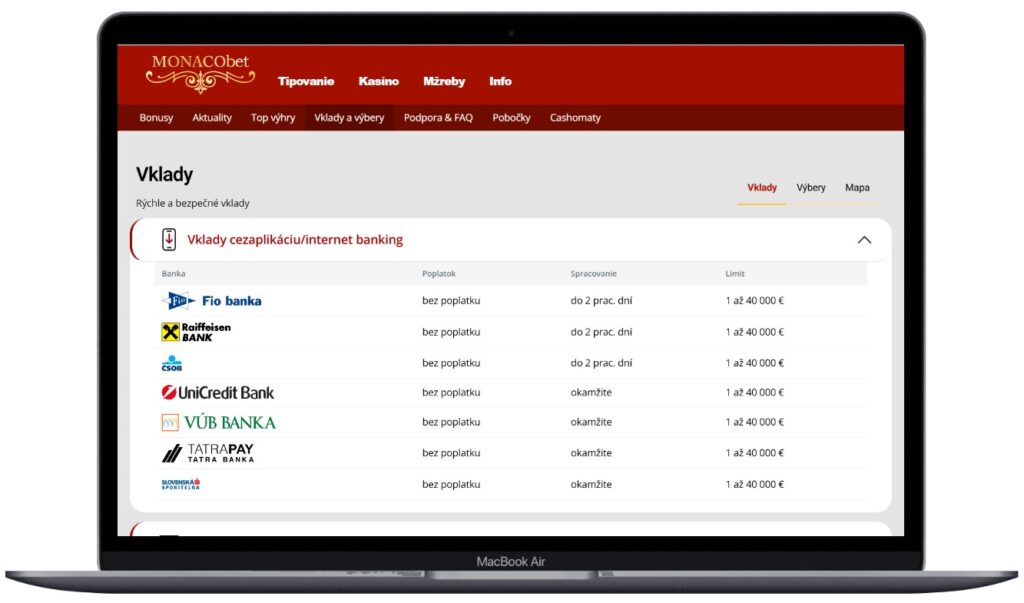Go to Bonusy in the submenu
1024x603 pixels.
tap(156, 118)
